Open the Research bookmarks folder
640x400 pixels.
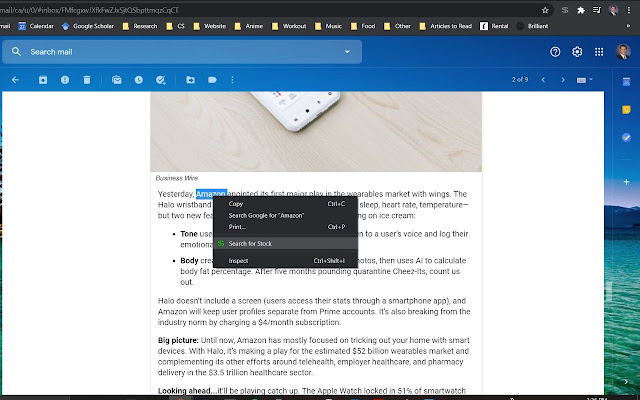coord(140,26)
